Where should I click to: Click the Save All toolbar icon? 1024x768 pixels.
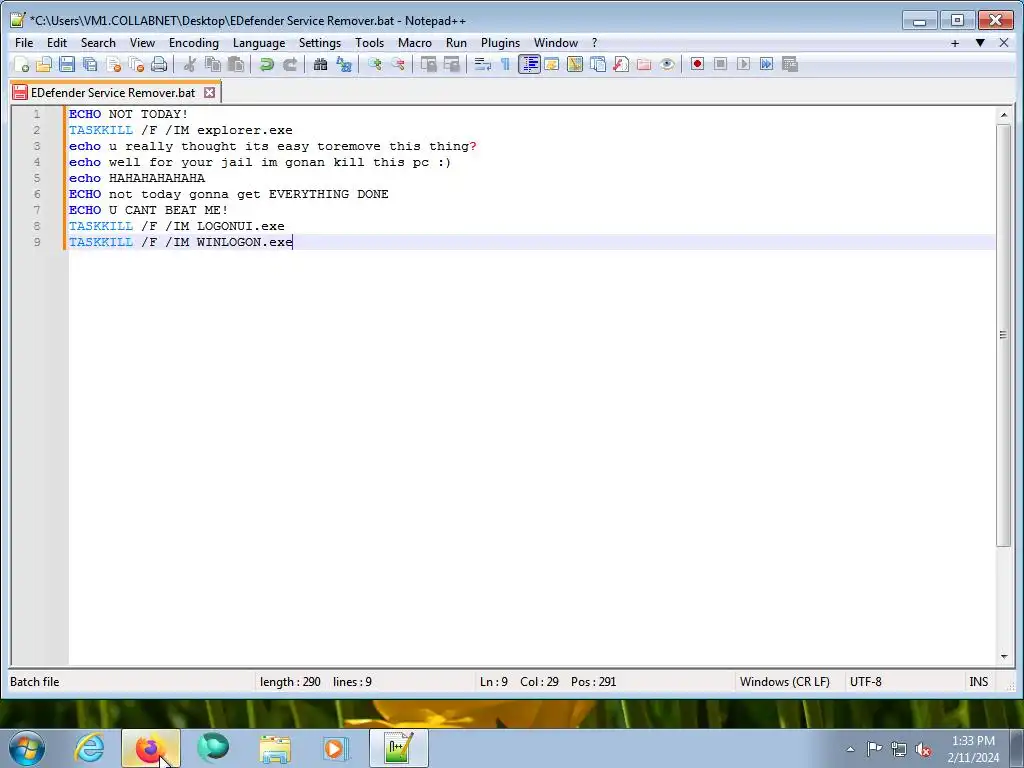(x=90, y=64)
